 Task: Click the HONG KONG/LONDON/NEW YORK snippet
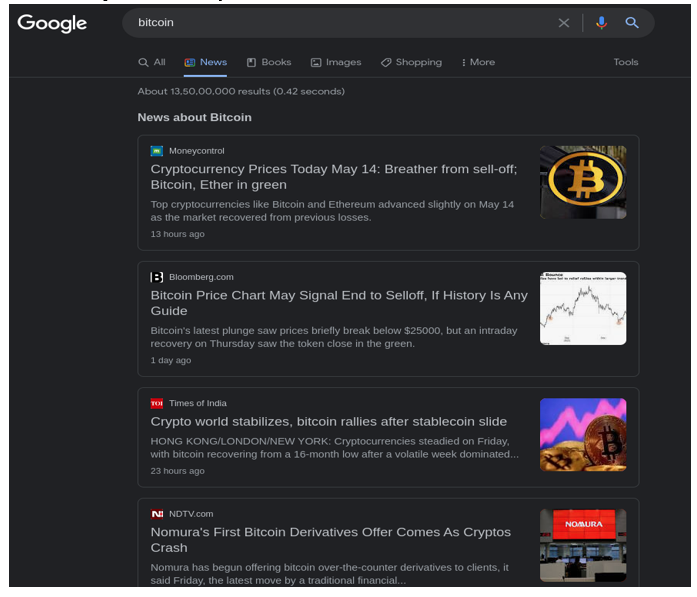[x=334, y=448]
